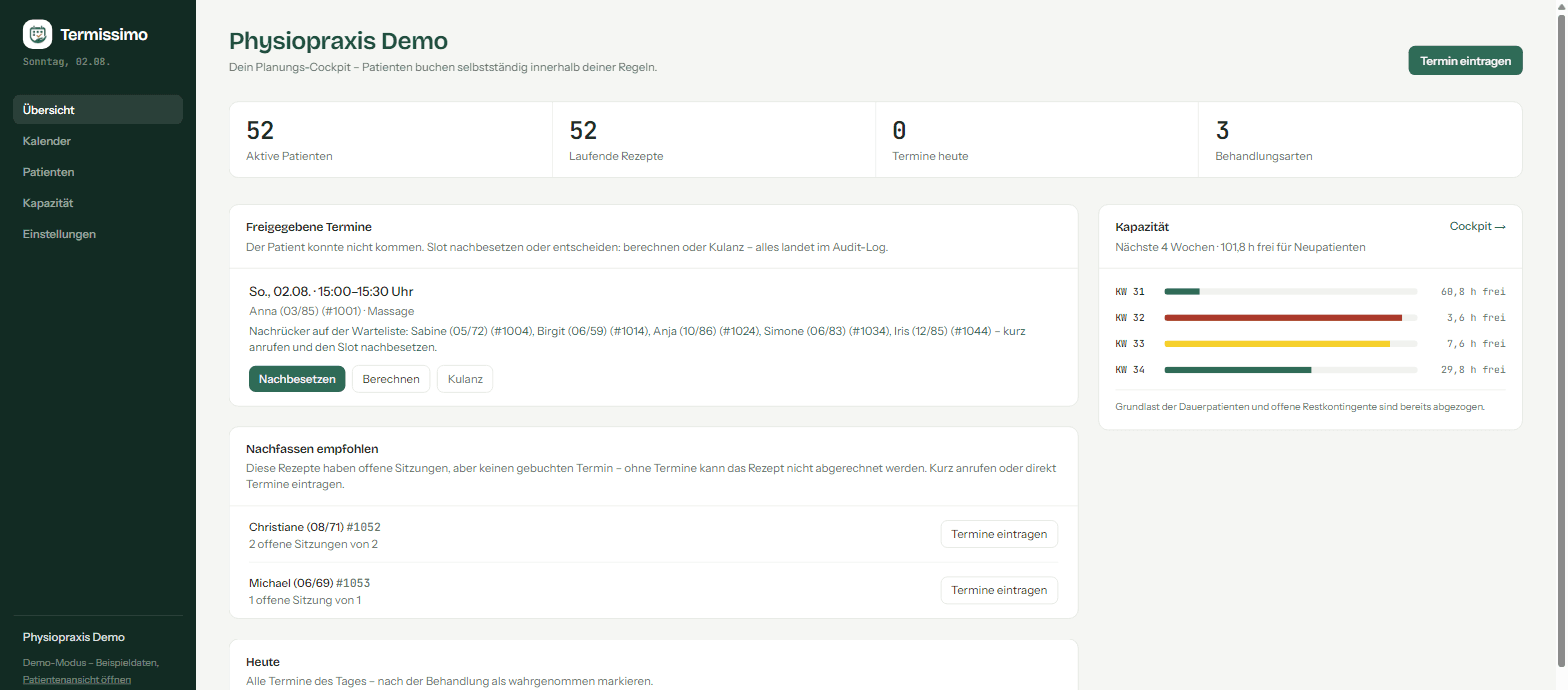Follow the Cockpit link in Kapazität

(1477, 227)
